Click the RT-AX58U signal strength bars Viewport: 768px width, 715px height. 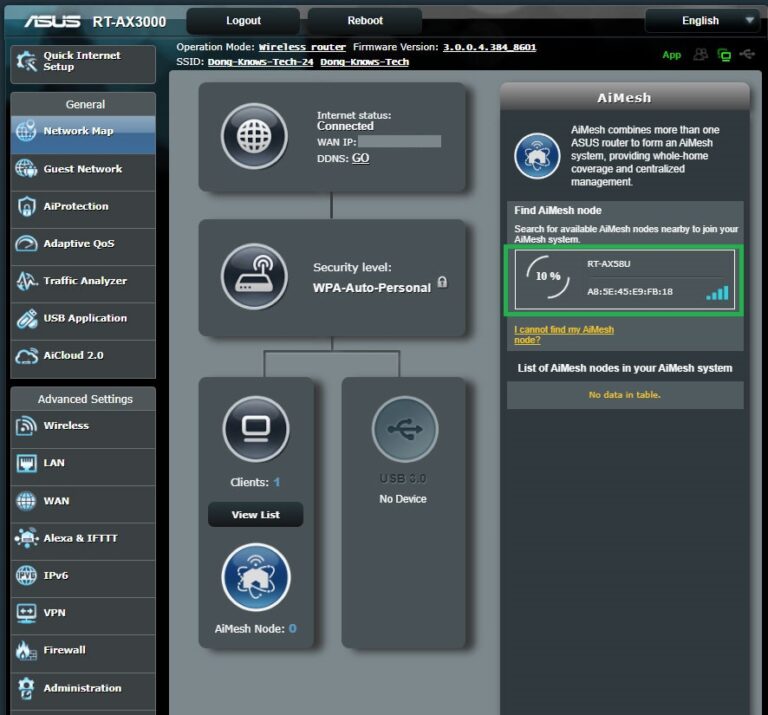click(717, 293)
